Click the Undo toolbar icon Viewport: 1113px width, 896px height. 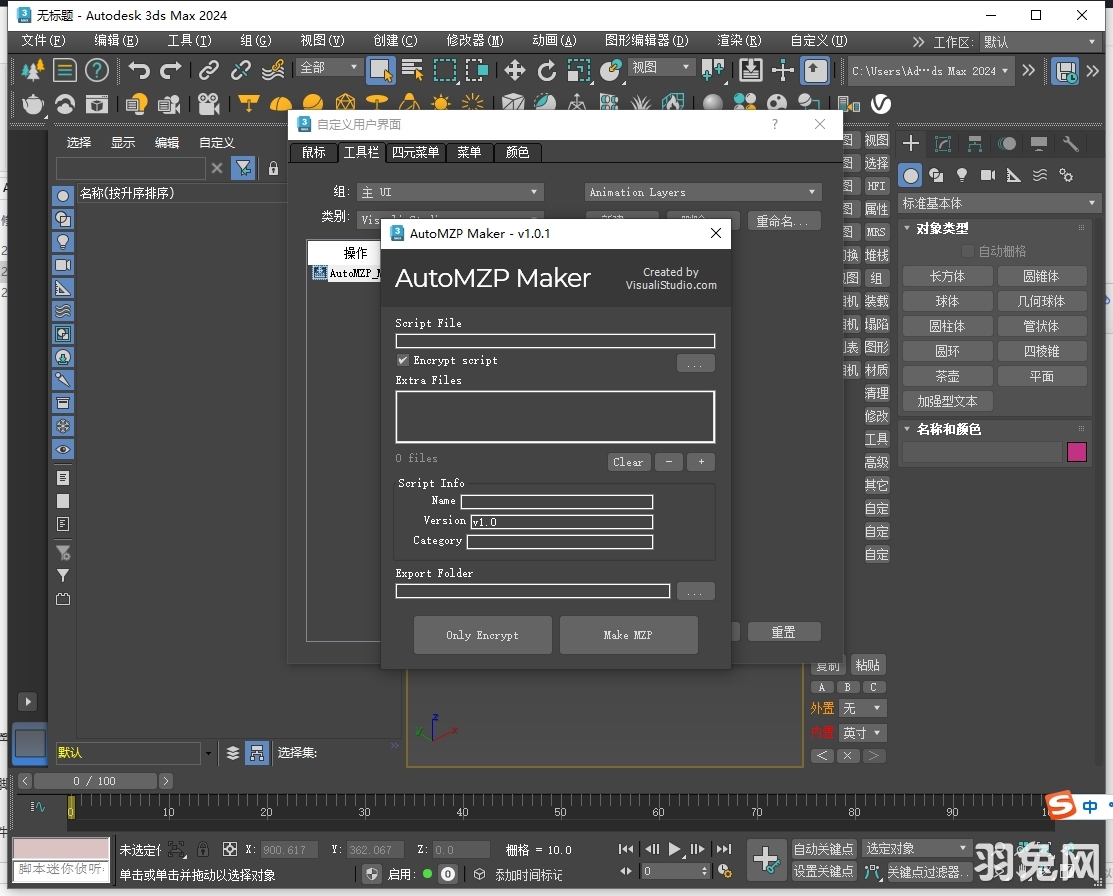140,70
